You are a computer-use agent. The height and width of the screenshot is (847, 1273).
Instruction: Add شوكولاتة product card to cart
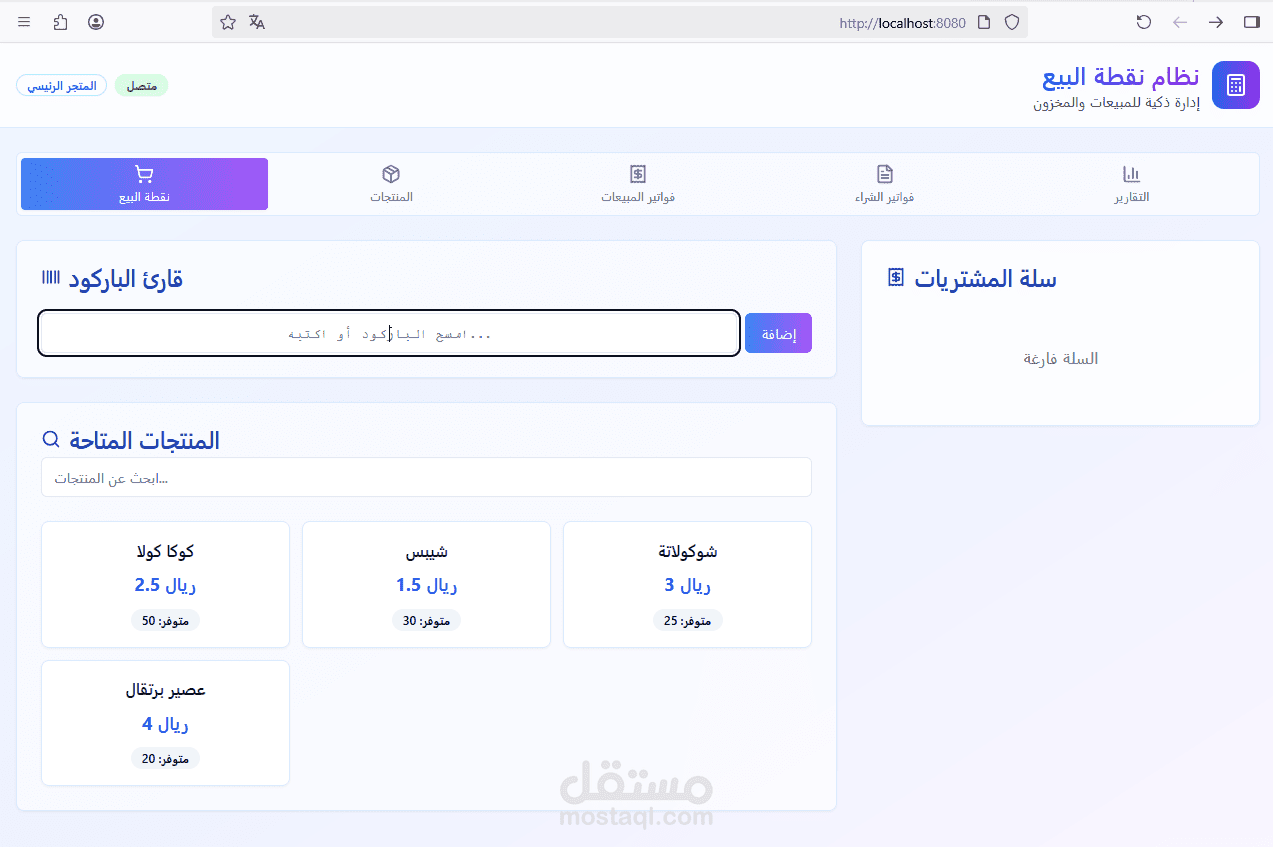click(687, 584)
